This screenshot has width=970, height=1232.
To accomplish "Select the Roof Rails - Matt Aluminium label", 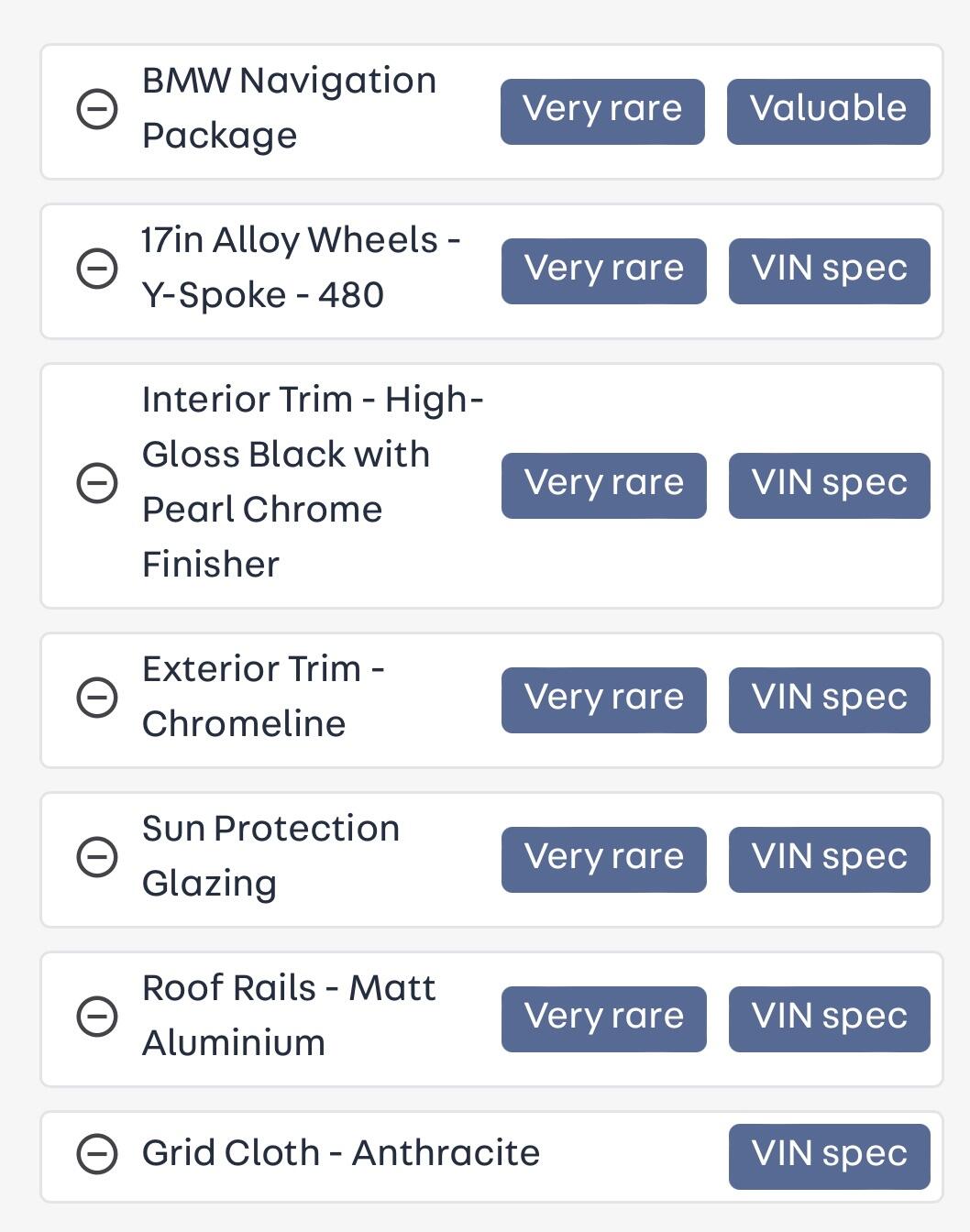I will pyautogui.click(x=288, y=1015).
